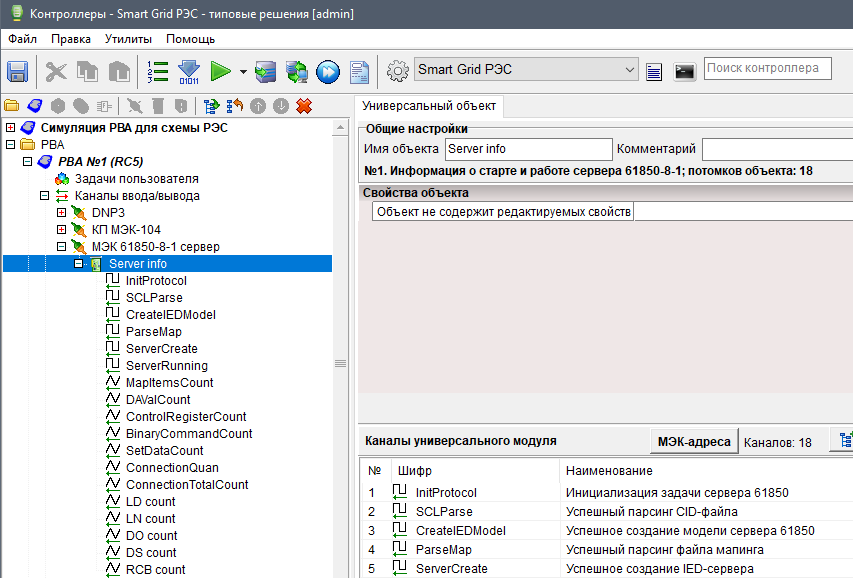
Task: Open the Правка menu
Action: tap(70, 39)
